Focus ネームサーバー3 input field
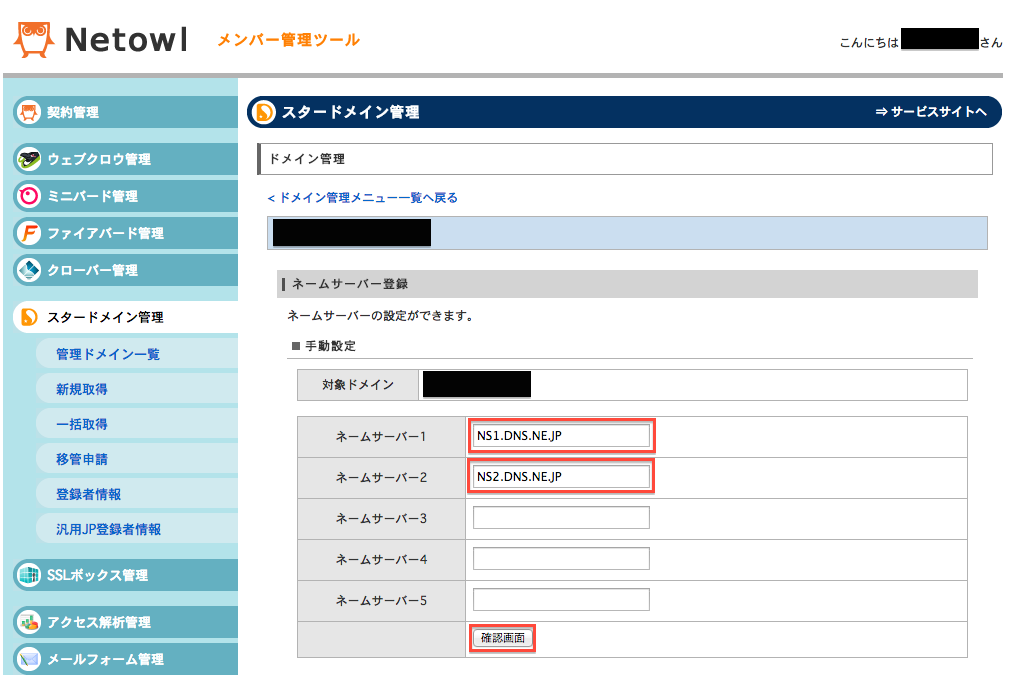This screenshot has height=675, width=1009. (561, 517)
